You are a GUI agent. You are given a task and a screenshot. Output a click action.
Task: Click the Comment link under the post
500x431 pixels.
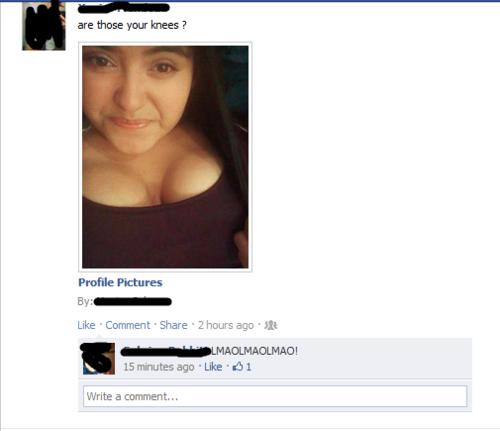click(x=128, y=325)
